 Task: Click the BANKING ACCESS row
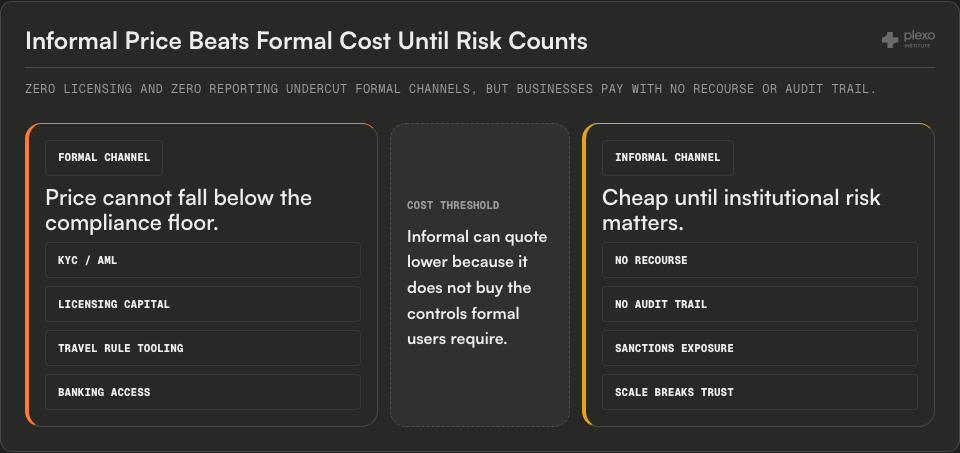203,392
